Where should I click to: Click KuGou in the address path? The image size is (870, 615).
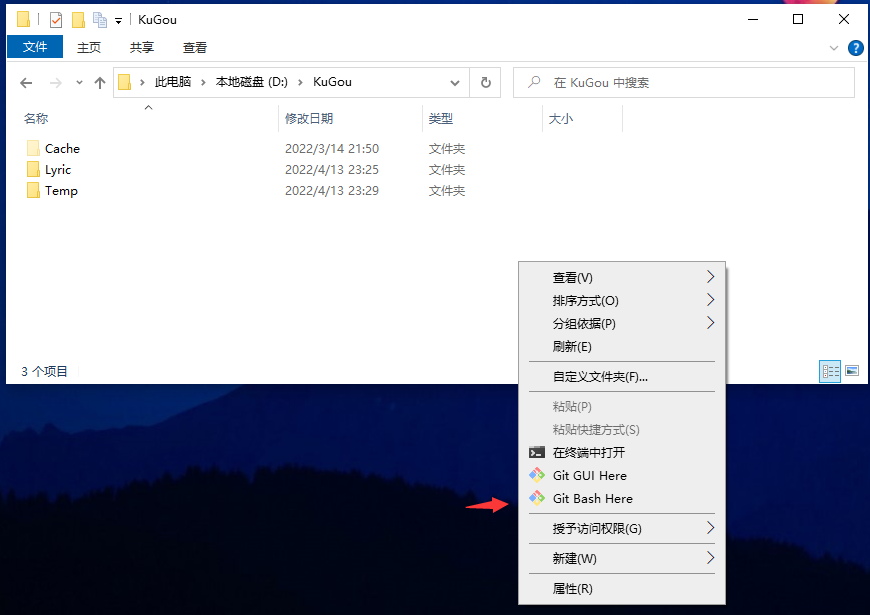tap(332, 82)
